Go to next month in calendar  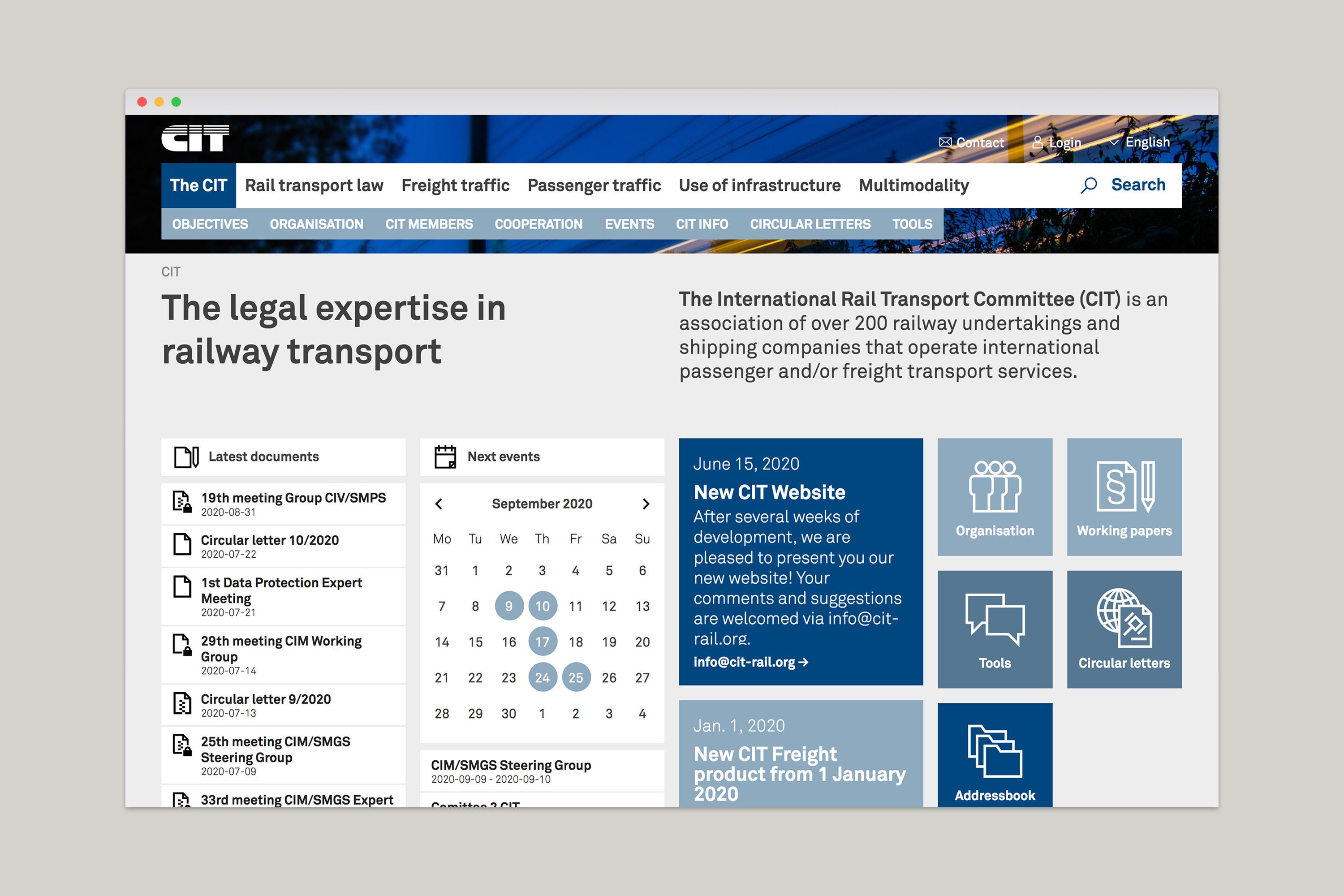pyautogui.click(x=646, y=504)
